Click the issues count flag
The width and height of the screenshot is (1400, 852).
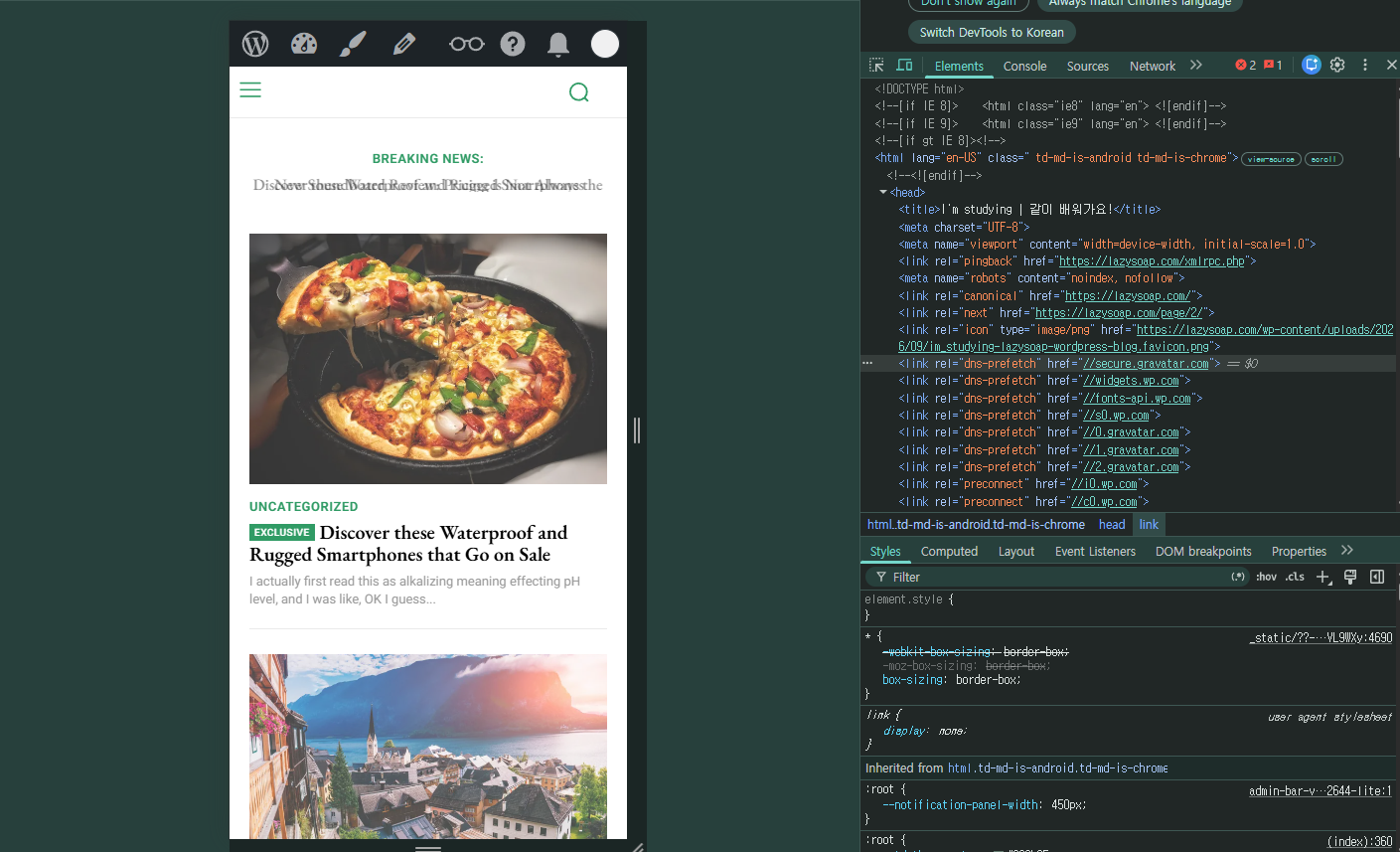(x=1273, y=65)
